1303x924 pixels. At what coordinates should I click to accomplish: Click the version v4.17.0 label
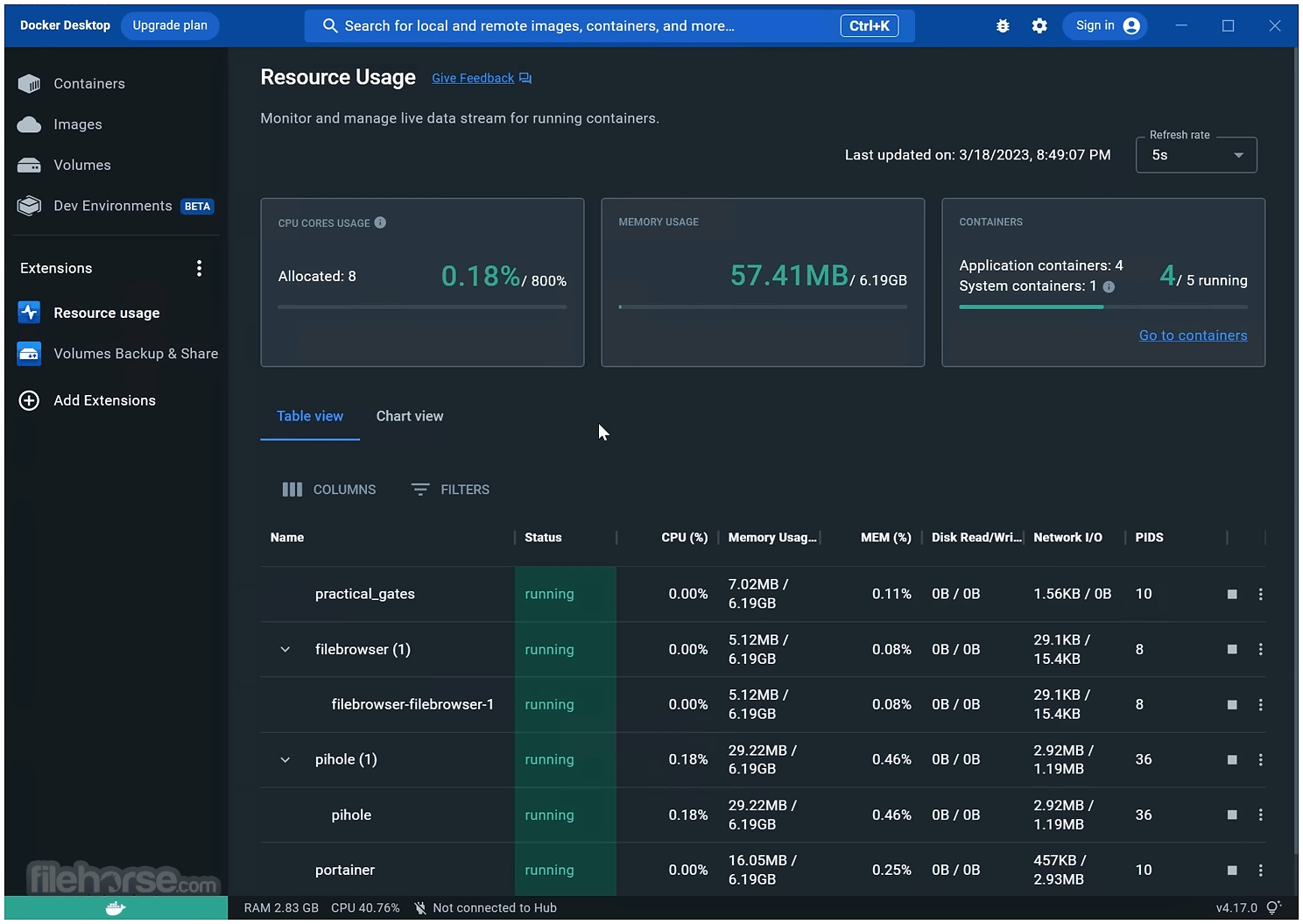tap(1236, 908)
